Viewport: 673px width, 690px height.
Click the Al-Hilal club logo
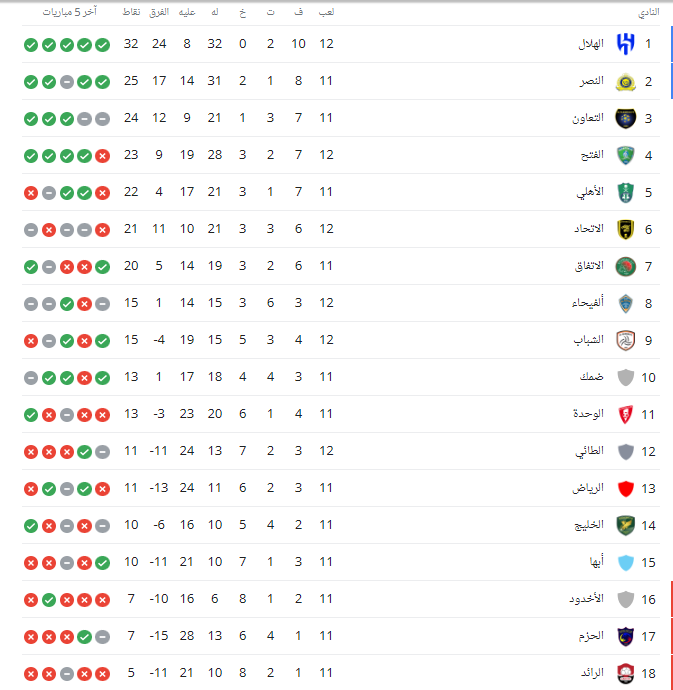(625, 44)
